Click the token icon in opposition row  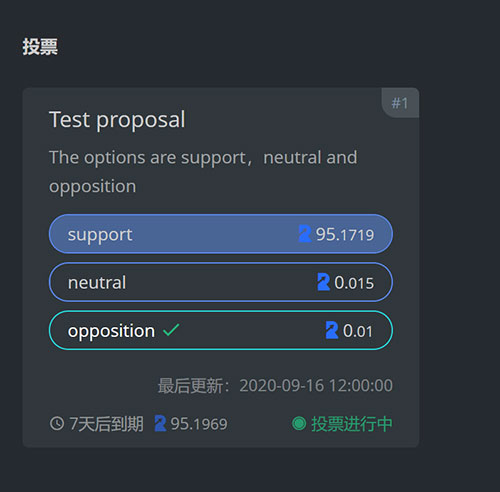tap(332, 330)
